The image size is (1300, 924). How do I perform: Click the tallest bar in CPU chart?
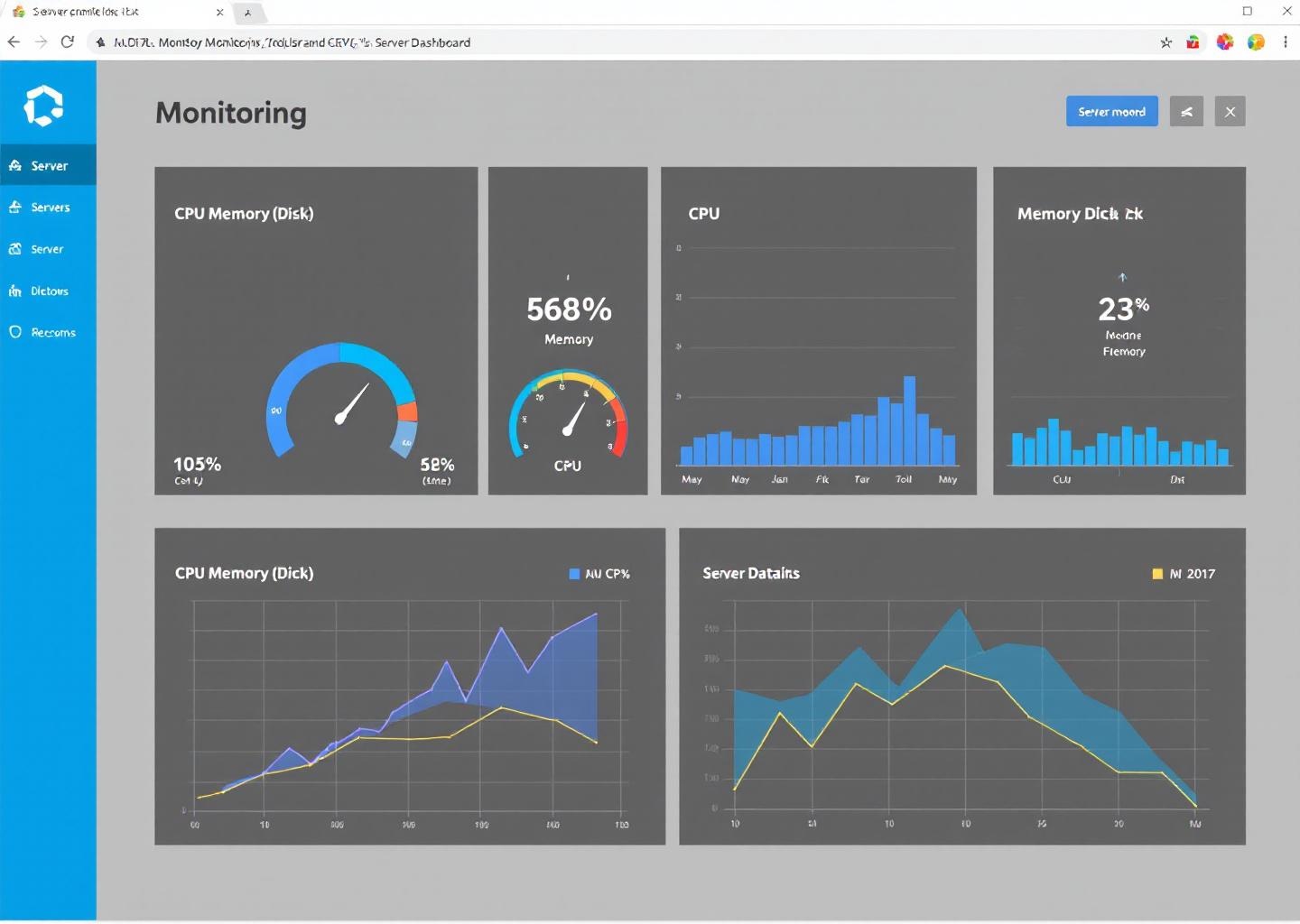click(x=909, y=420)
